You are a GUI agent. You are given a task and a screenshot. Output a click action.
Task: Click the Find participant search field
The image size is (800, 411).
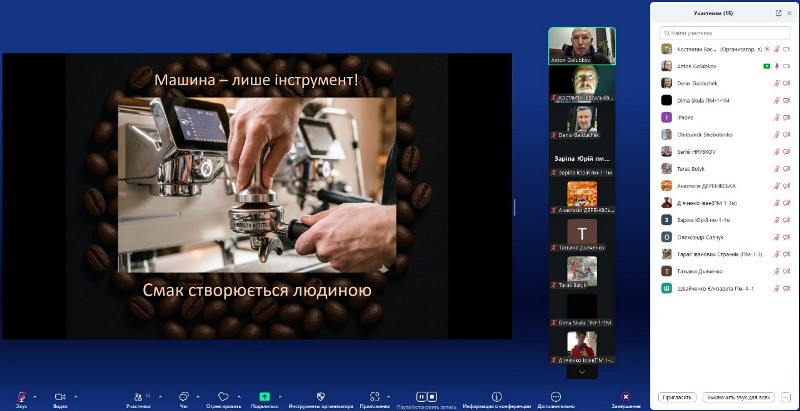pos(724,33)
